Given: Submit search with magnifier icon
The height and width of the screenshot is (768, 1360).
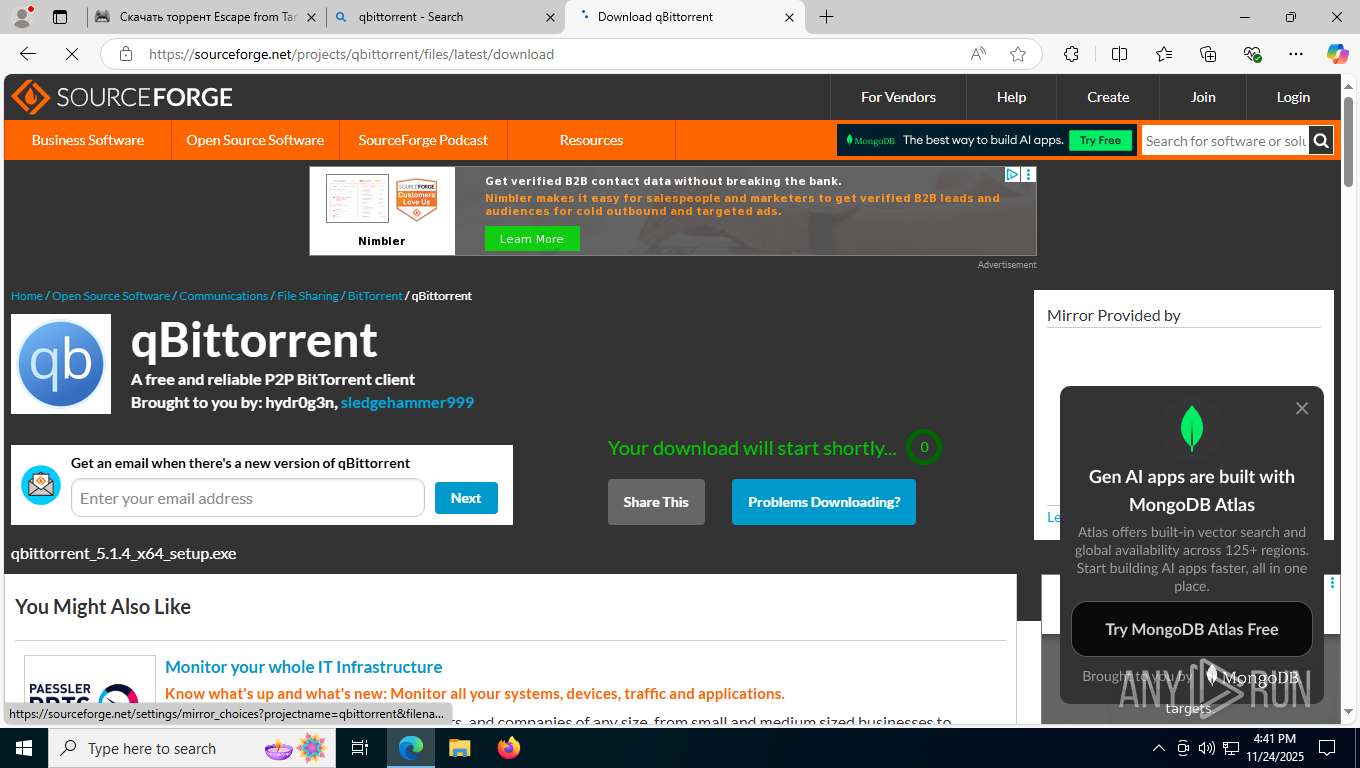Looking at the screenshot, I should tap(1321, 140).
